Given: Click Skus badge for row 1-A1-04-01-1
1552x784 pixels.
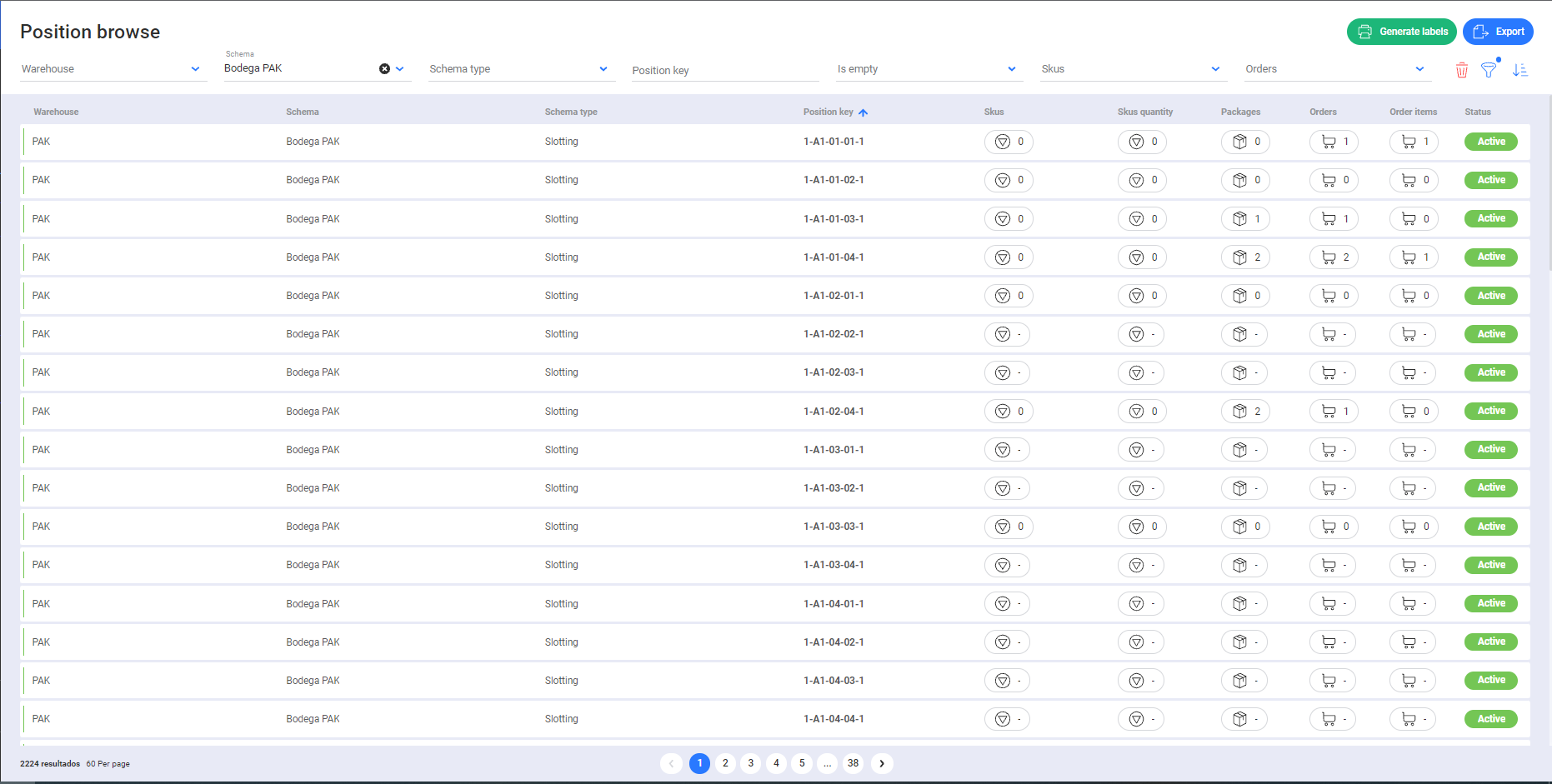Looking at the screenshot, I should [1007, 604].
